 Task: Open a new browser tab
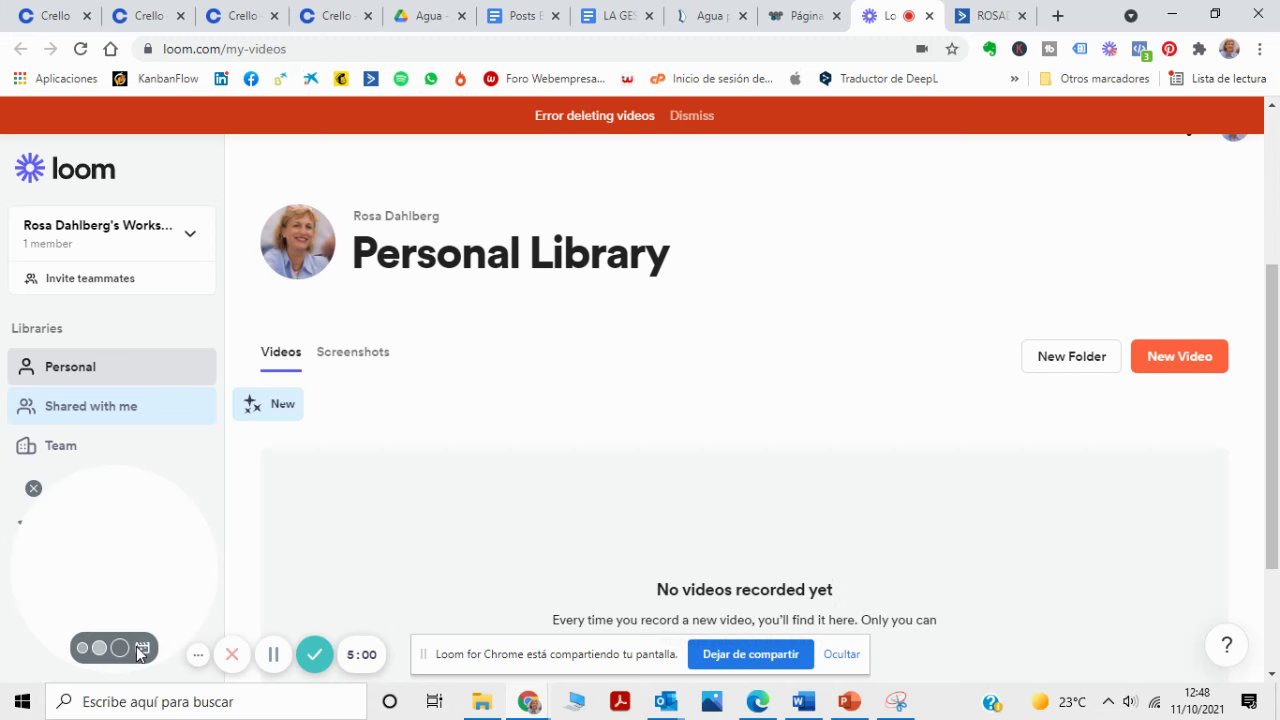click(x=1058, y=16)
